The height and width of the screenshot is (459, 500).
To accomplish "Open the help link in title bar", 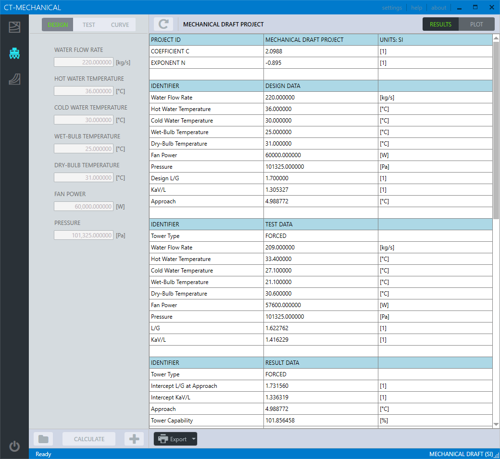I will 416,8.
